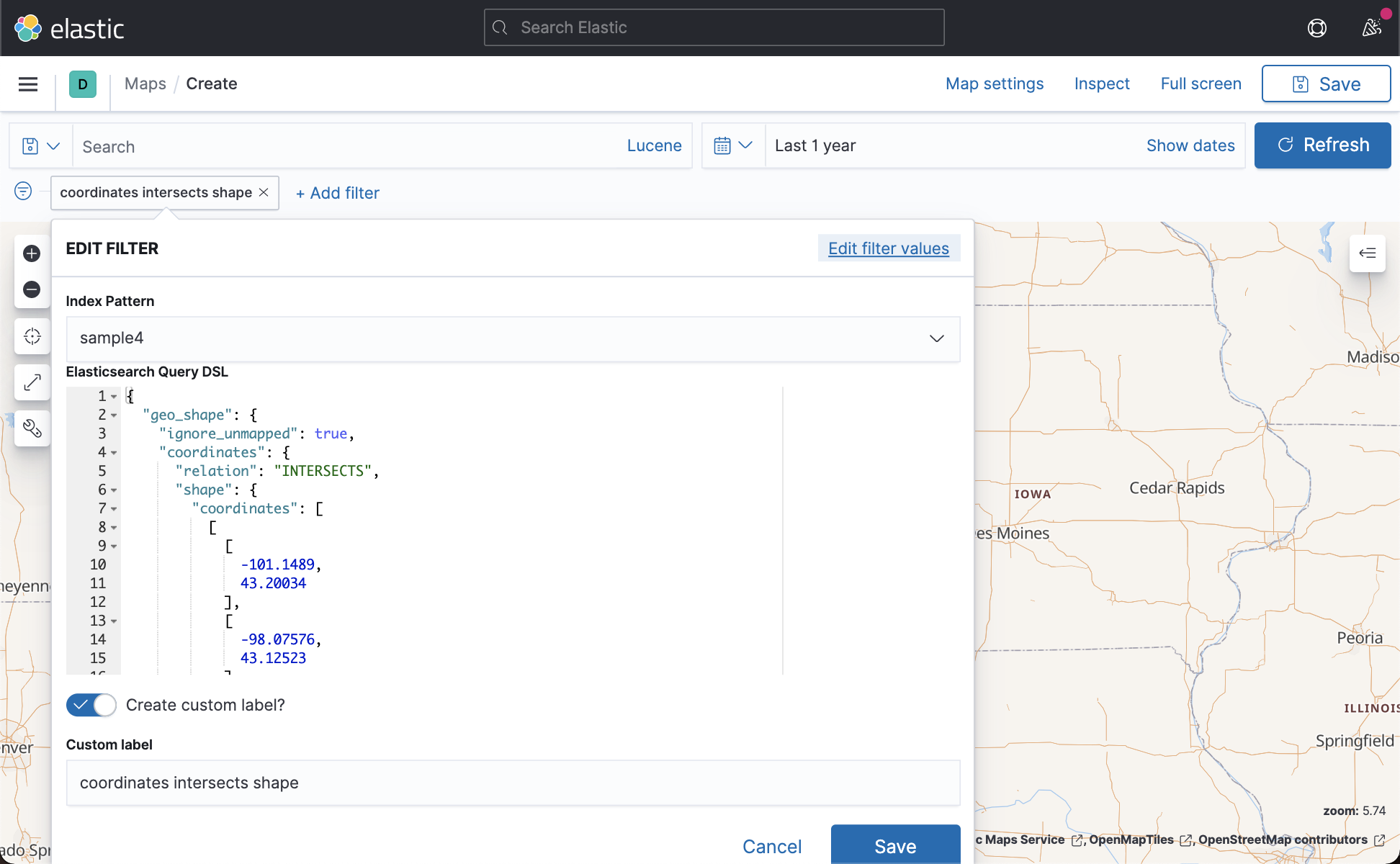Disable the Create custom label toggle
The image size is (1400, 864).
pos(91,705)
